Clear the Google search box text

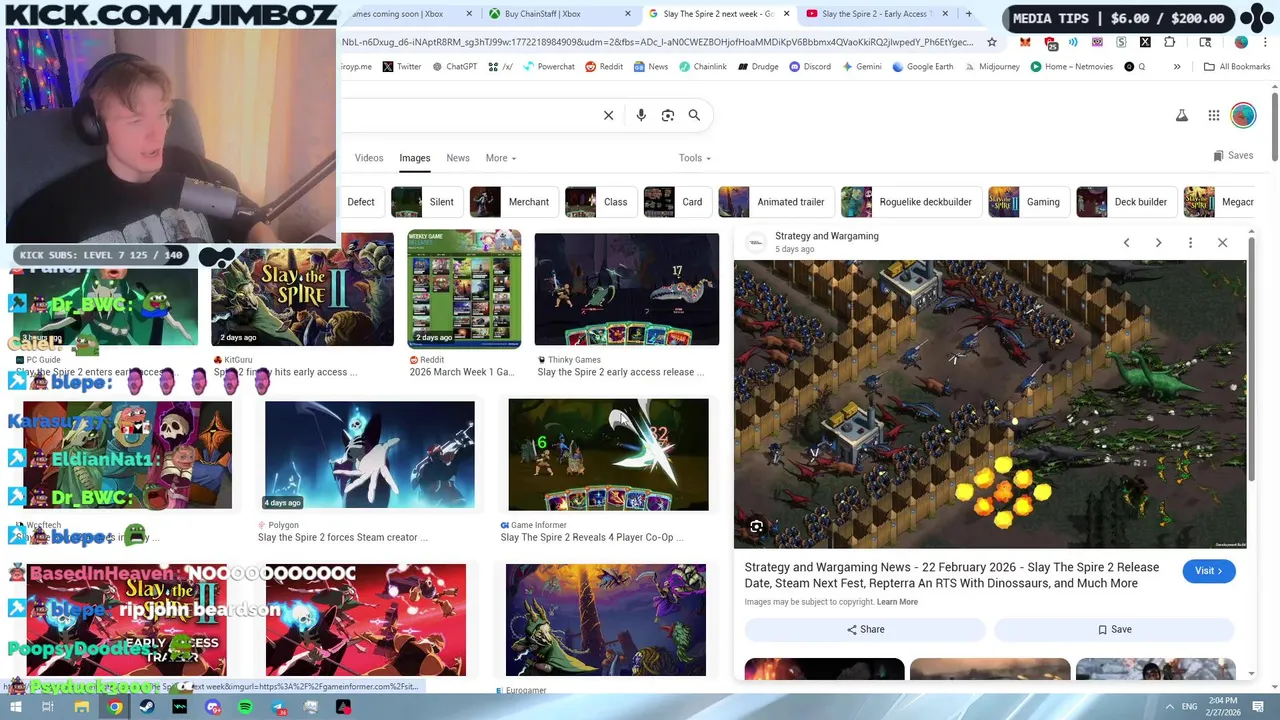click(x=608, y=115)
